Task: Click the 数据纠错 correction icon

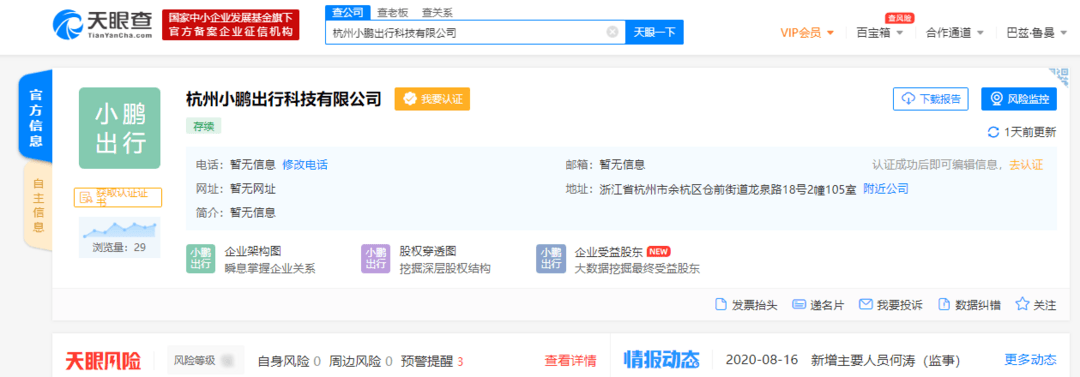Action: pos(944,305)
